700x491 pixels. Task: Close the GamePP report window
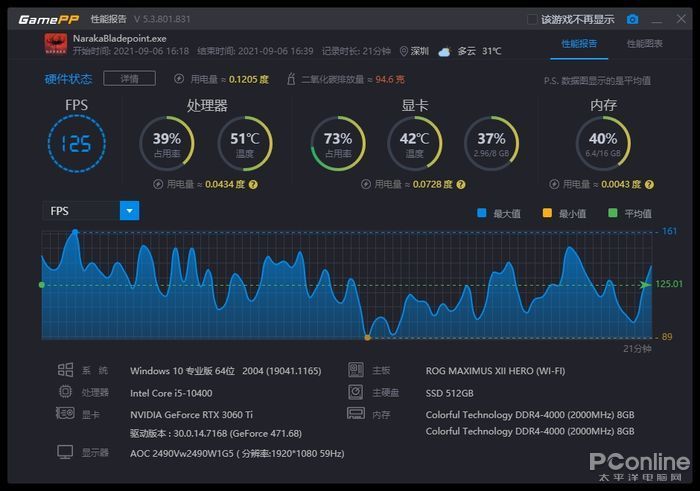pyautogui.click(x=681, y=19)
